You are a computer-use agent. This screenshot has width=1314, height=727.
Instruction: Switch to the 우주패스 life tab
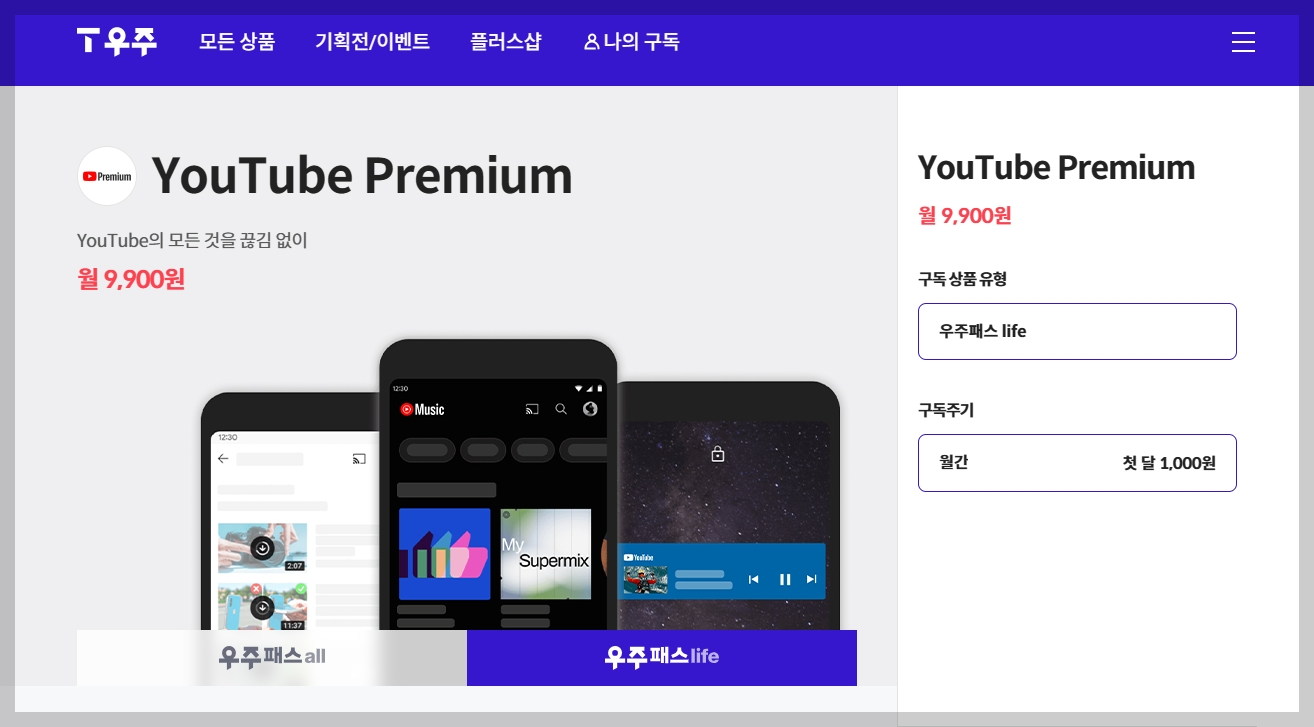[x=662, y=657]
